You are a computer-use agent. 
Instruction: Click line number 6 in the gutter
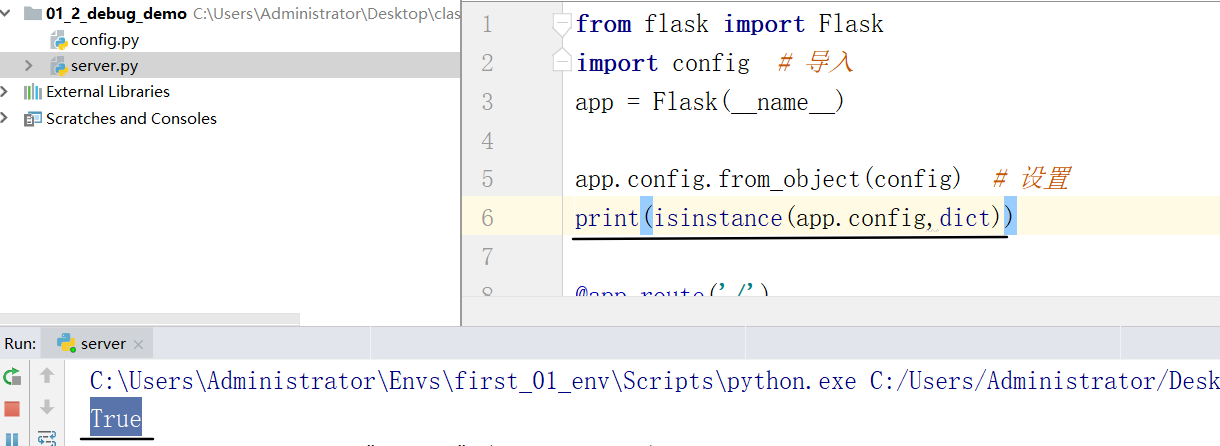tap(487, 218)
